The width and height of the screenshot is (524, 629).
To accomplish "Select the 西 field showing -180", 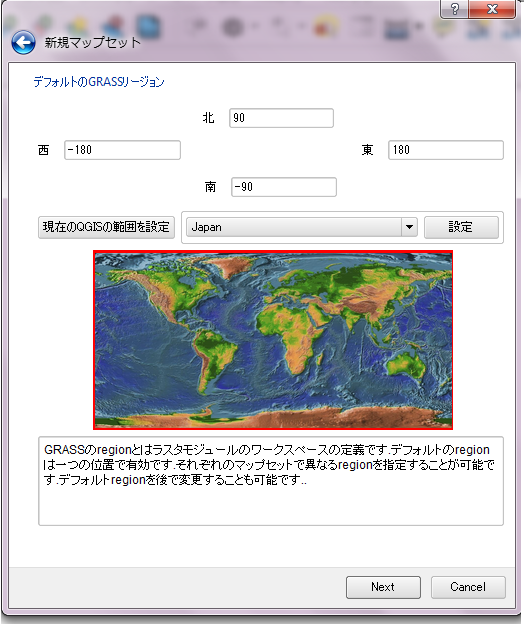I will [122, 150].
